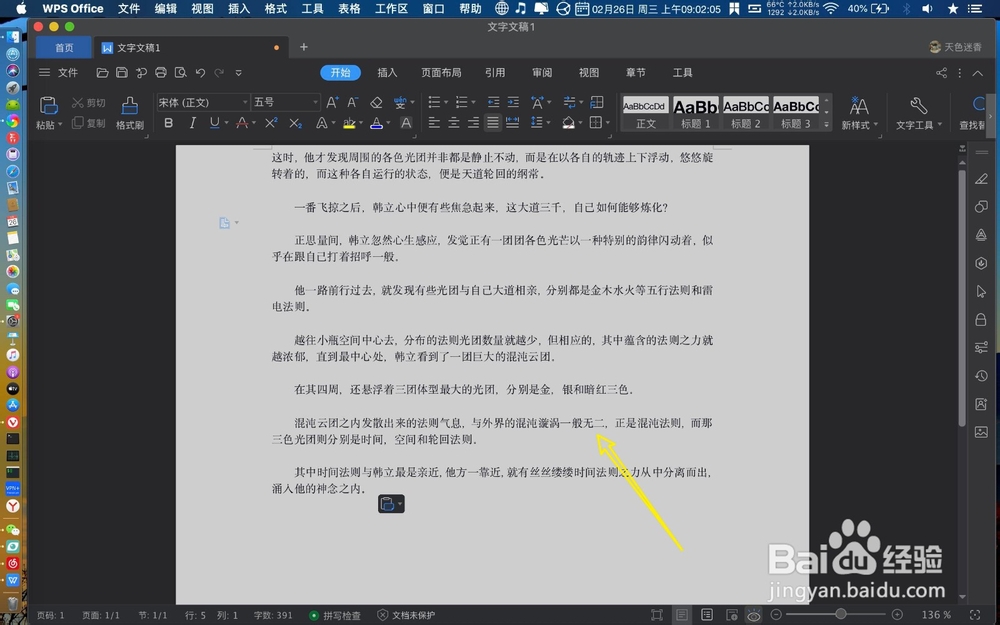Image resolution: width=1000 pixels, height=625 pixels.
Task: Click the yellow highlight color button
Action: click(x=349, y=123)
